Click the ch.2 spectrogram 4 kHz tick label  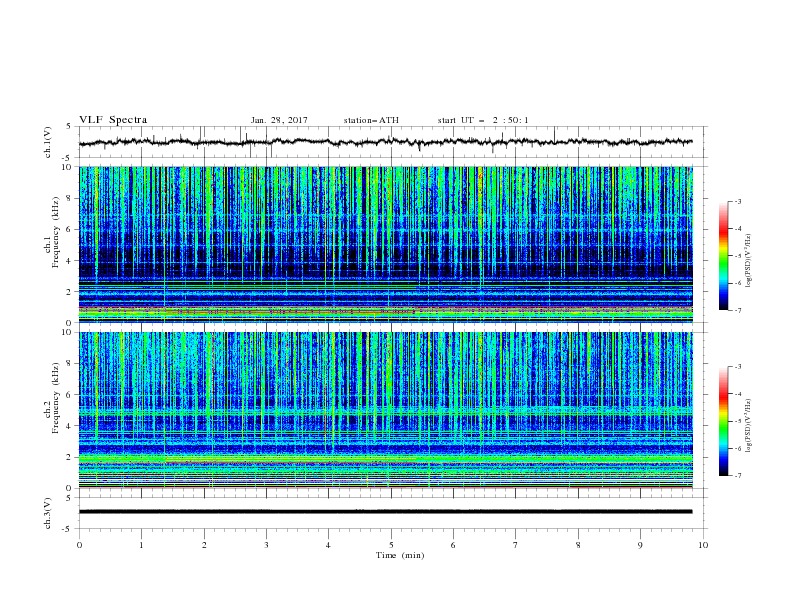[x=69, y=426]
